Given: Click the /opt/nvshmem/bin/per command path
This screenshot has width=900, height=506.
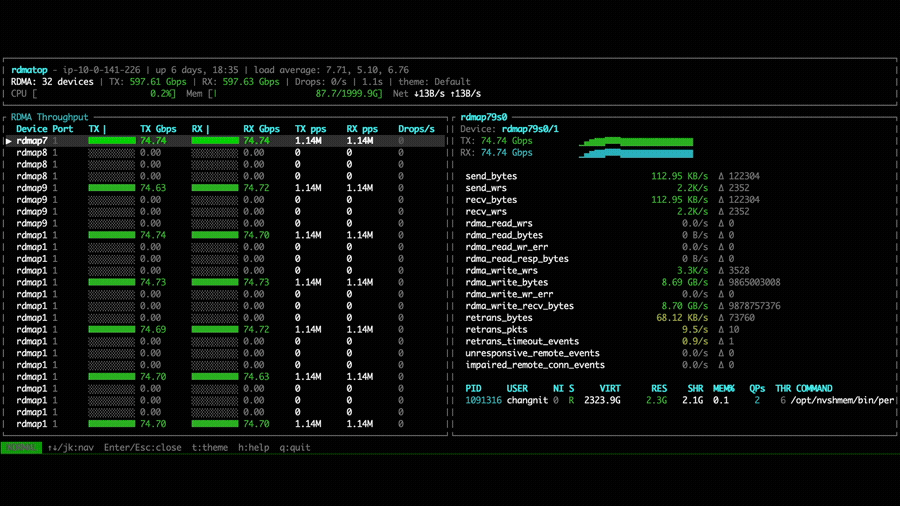Looking at the screenshot, I should [x=843, y=400].
